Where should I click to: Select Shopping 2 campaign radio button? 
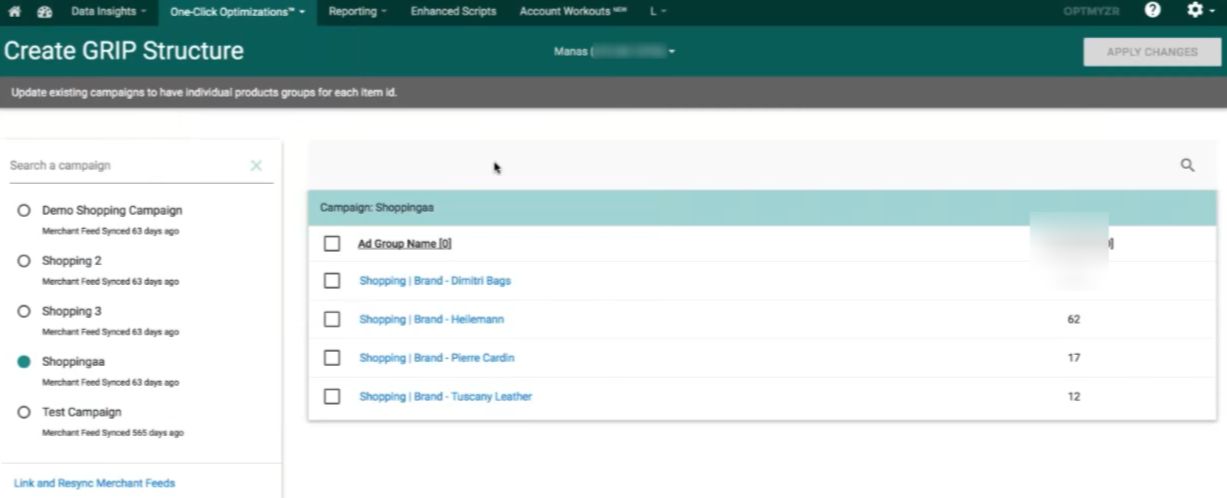24,261
